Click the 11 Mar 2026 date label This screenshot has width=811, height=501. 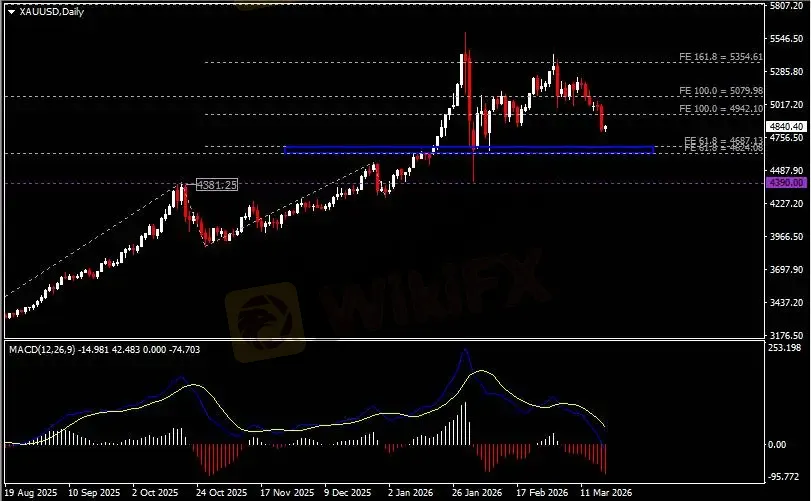click(x=606, y=493)
